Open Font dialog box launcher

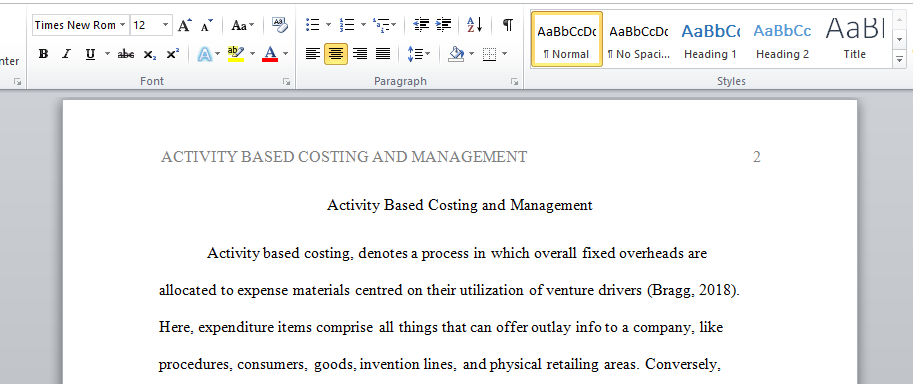(286, 82)
